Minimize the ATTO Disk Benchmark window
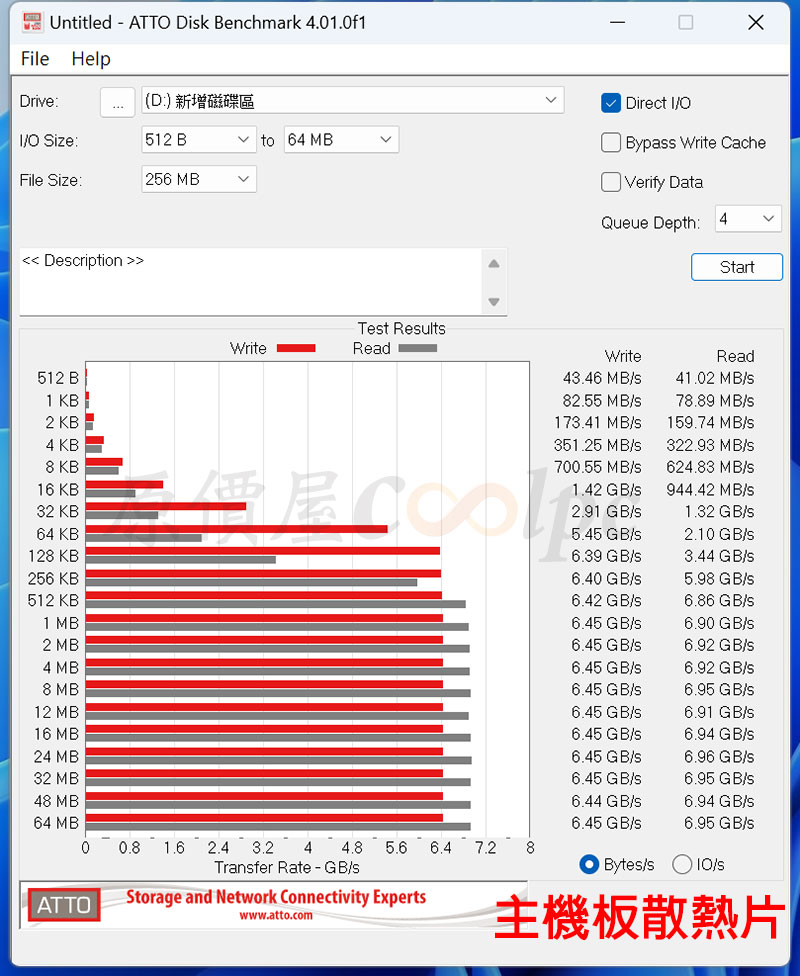800x976 pixels. (618, 22)
